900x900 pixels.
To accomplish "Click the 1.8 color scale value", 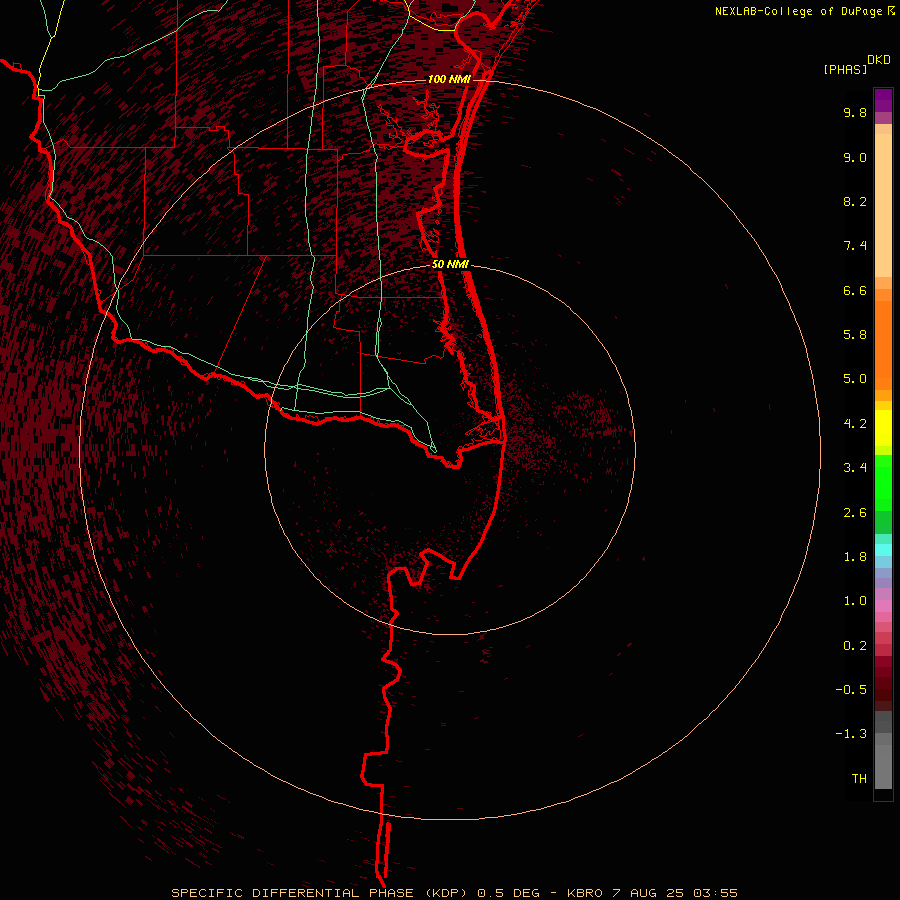I will 855,556.
